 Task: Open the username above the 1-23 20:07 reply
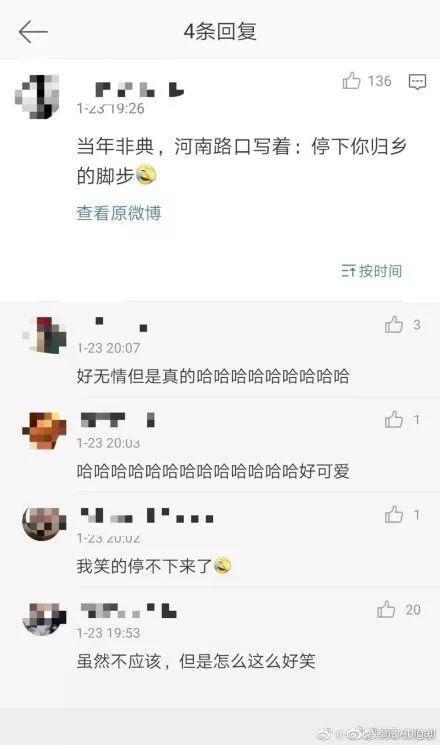(x=121, y=325)
